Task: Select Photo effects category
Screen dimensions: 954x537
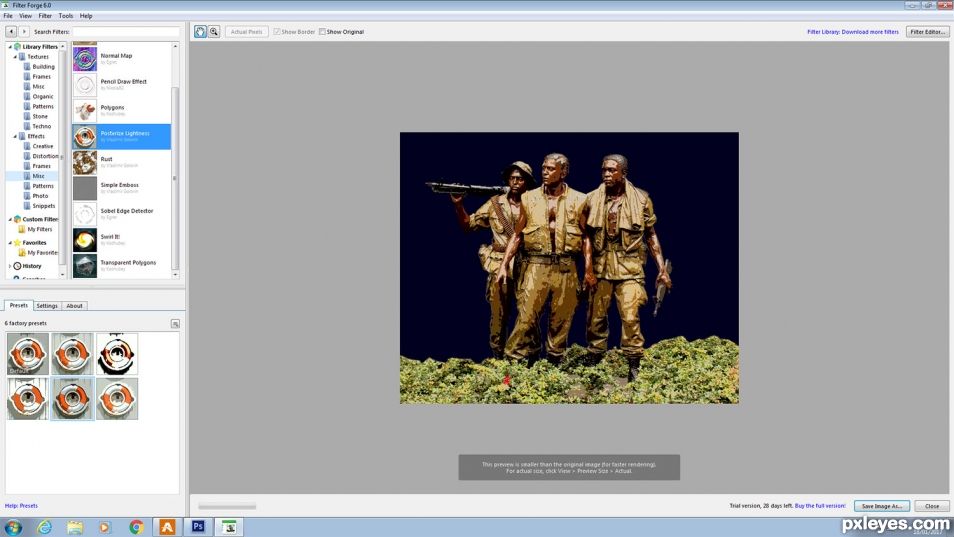Action: (40, 196)
